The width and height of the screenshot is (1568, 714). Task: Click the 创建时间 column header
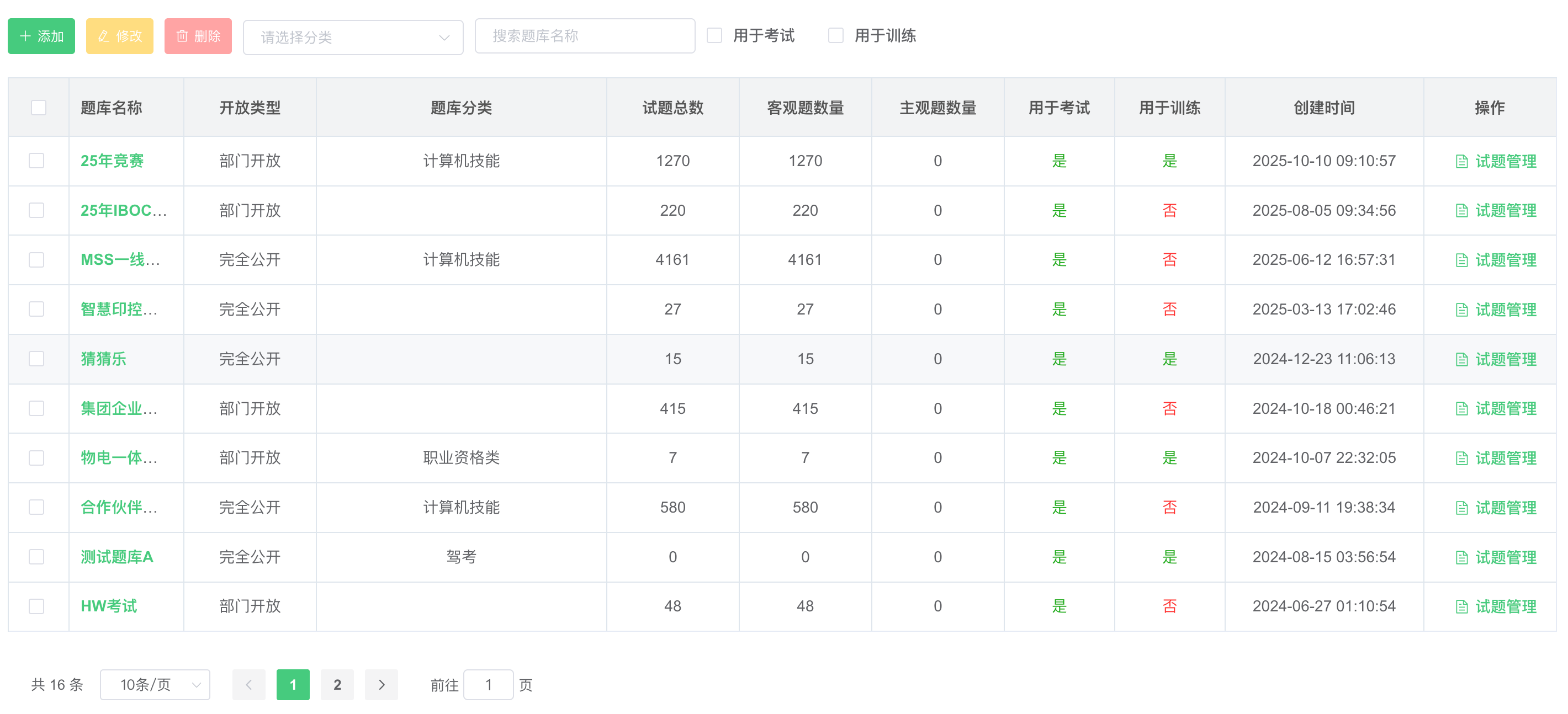click(1324, 108)
